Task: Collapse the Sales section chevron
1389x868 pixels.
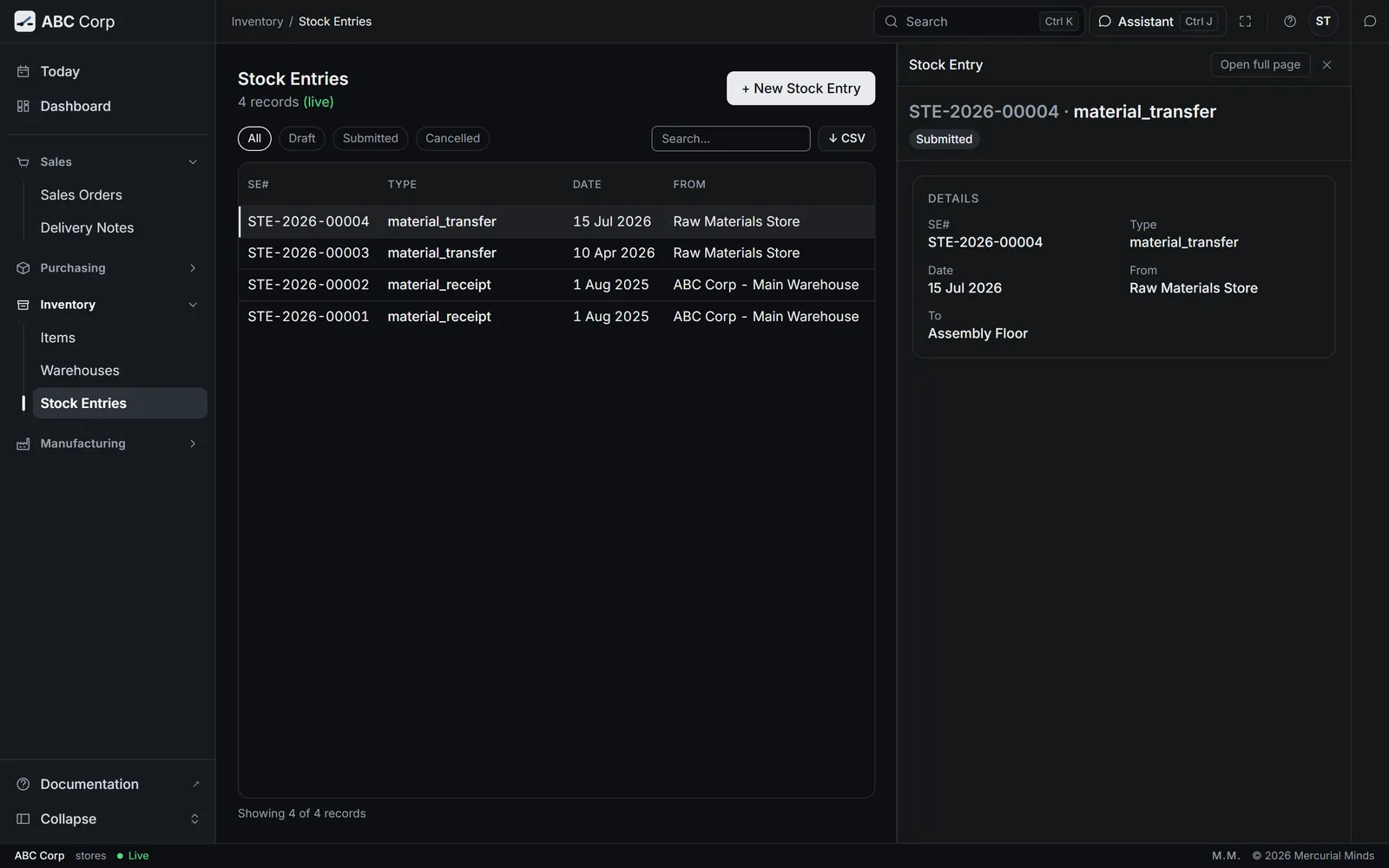Action: click(193, 162)
